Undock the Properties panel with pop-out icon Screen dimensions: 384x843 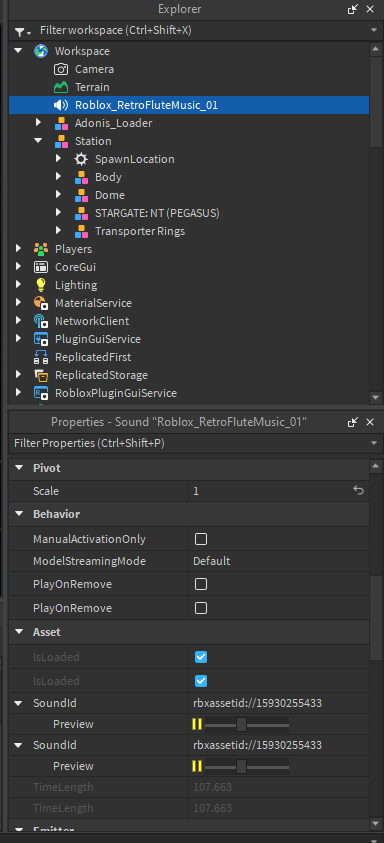pos(353,422)
